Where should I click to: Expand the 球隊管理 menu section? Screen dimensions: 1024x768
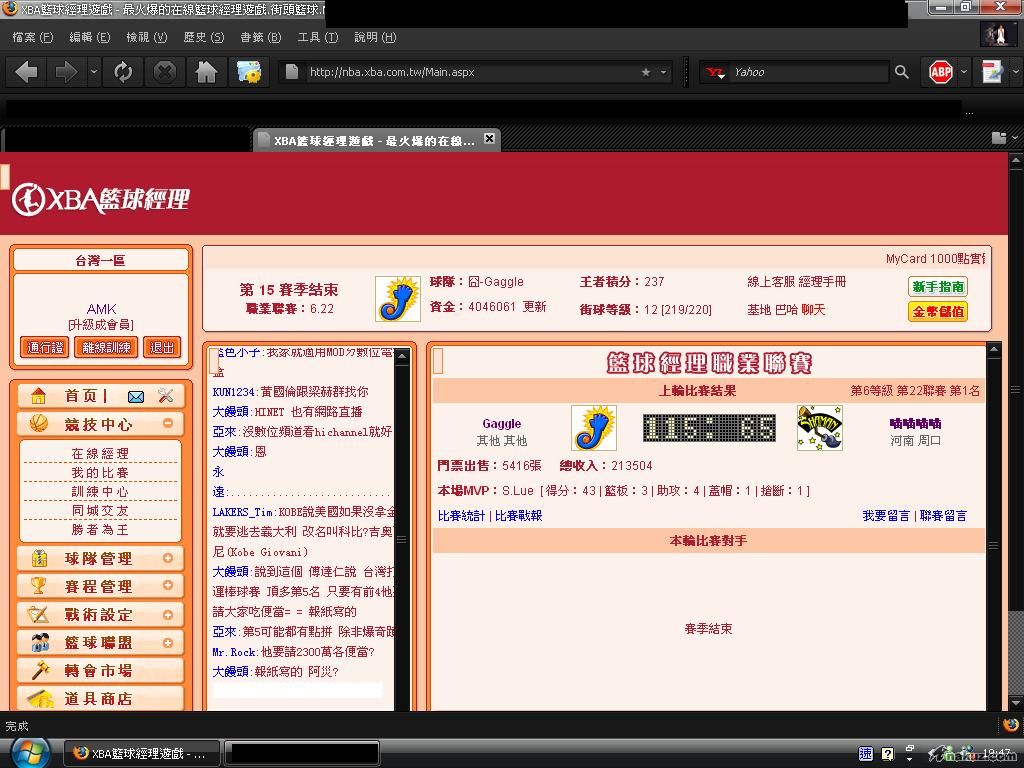(168, 558)
